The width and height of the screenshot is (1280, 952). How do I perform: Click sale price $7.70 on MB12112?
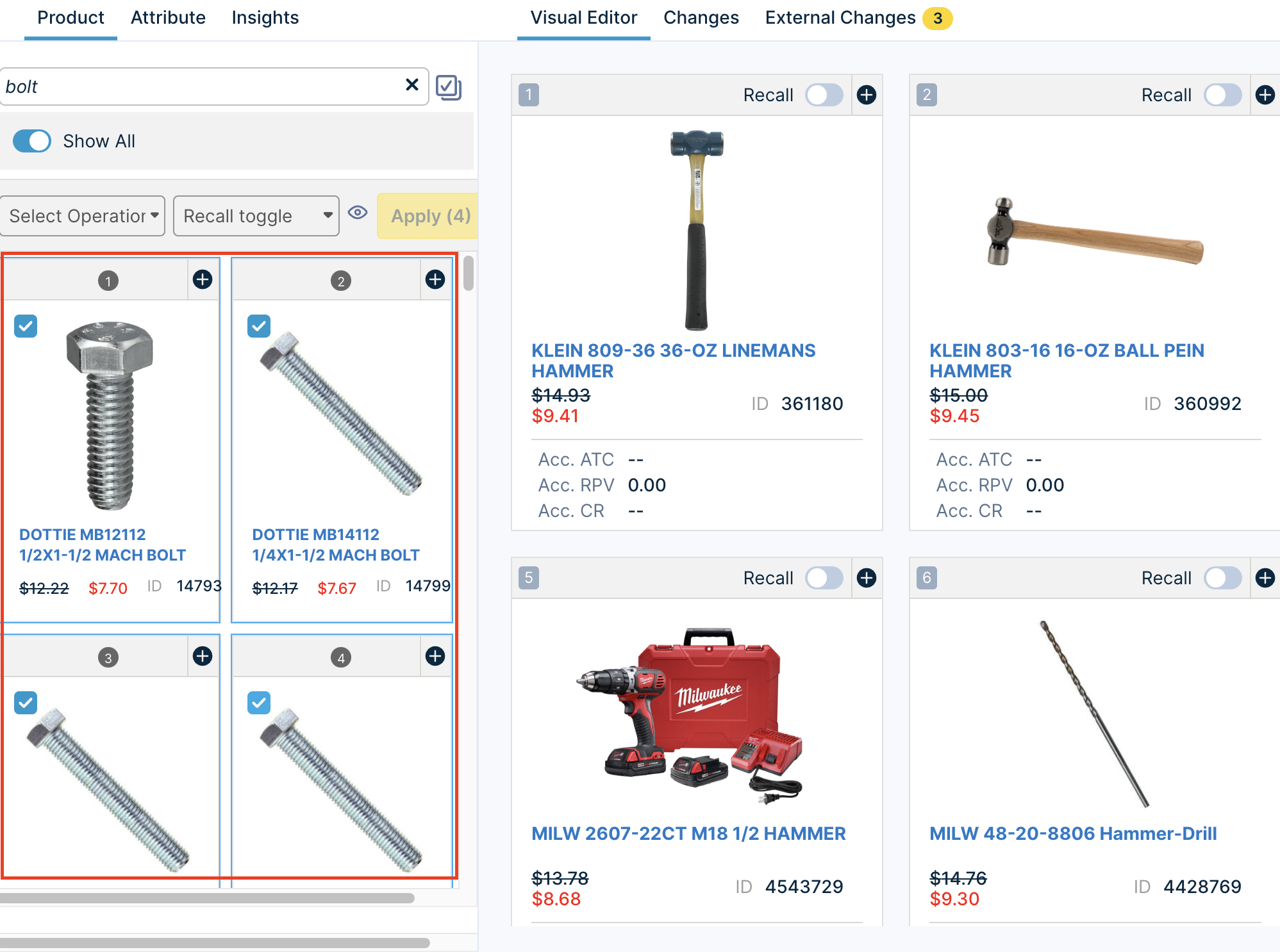[108, 588]
